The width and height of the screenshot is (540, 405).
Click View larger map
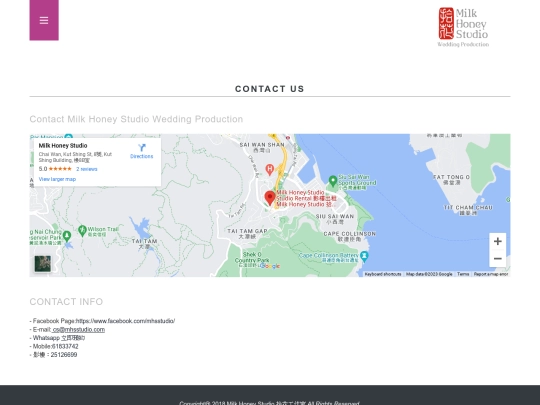(57, 179)
